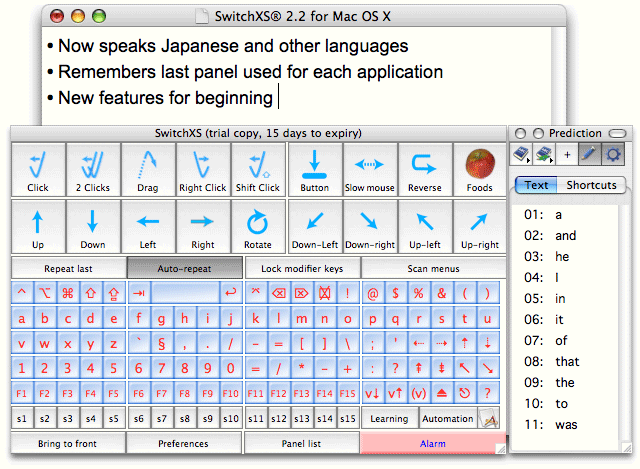The image size is (640, 469).
Task: Move pointer Up
Action: tap(38, 227)
